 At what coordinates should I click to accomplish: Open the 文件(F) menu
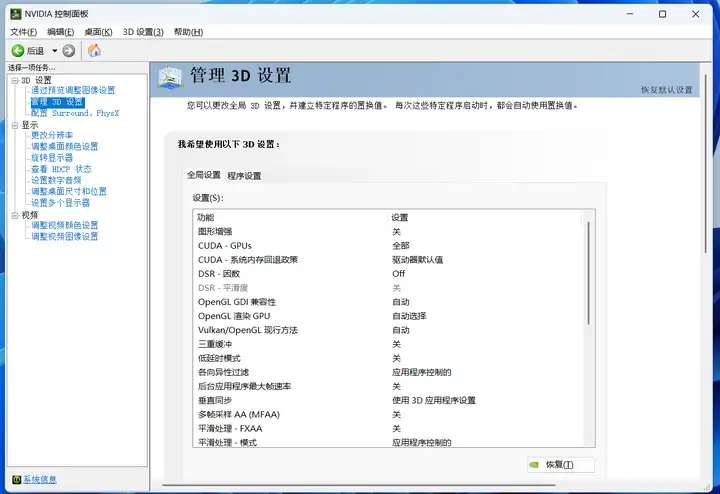pos(23,32)
